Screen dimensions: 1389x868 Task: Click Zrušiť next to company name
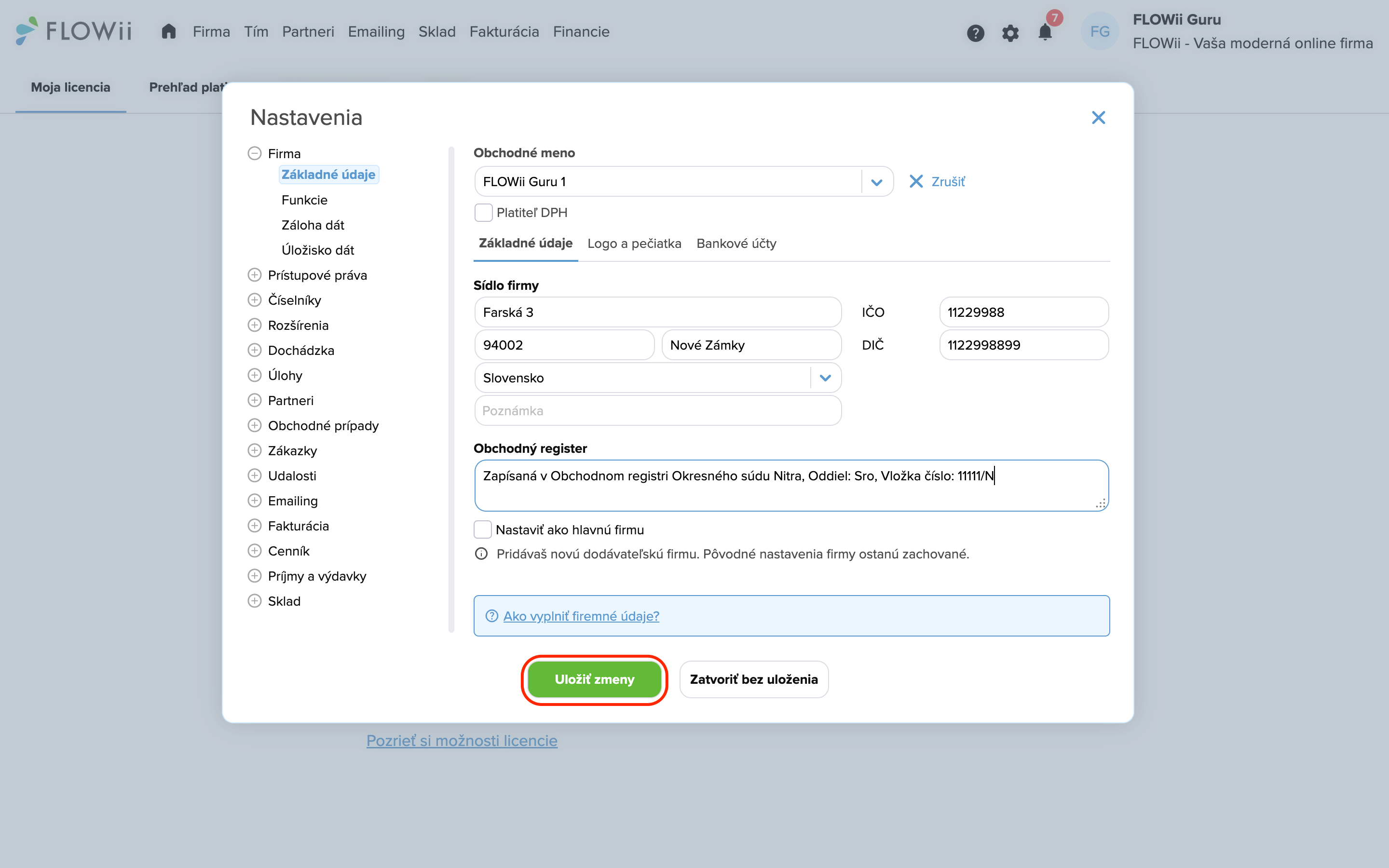click(937, 181)
